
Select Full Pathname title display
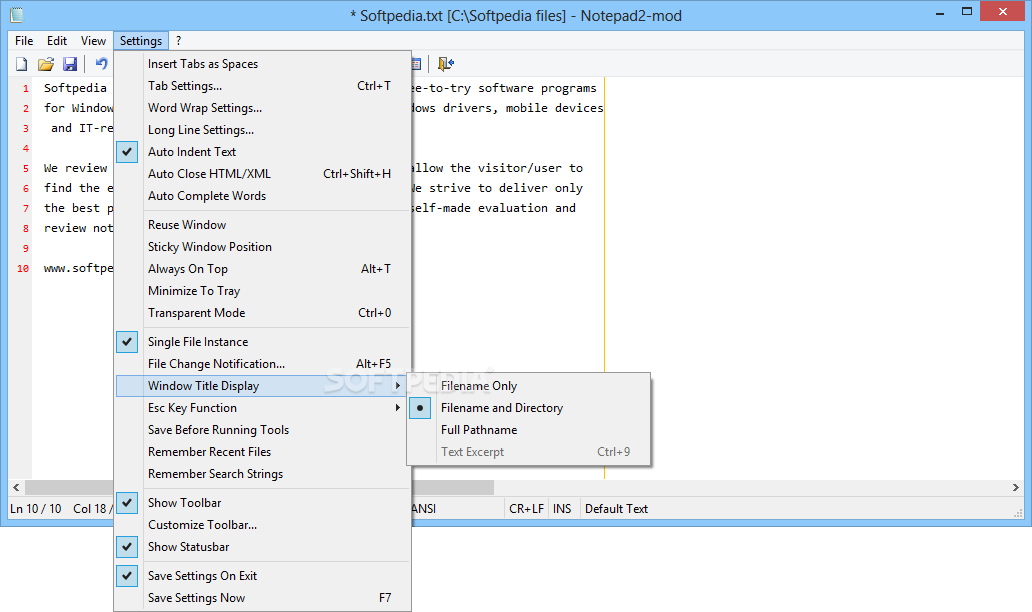coord(529,430)
